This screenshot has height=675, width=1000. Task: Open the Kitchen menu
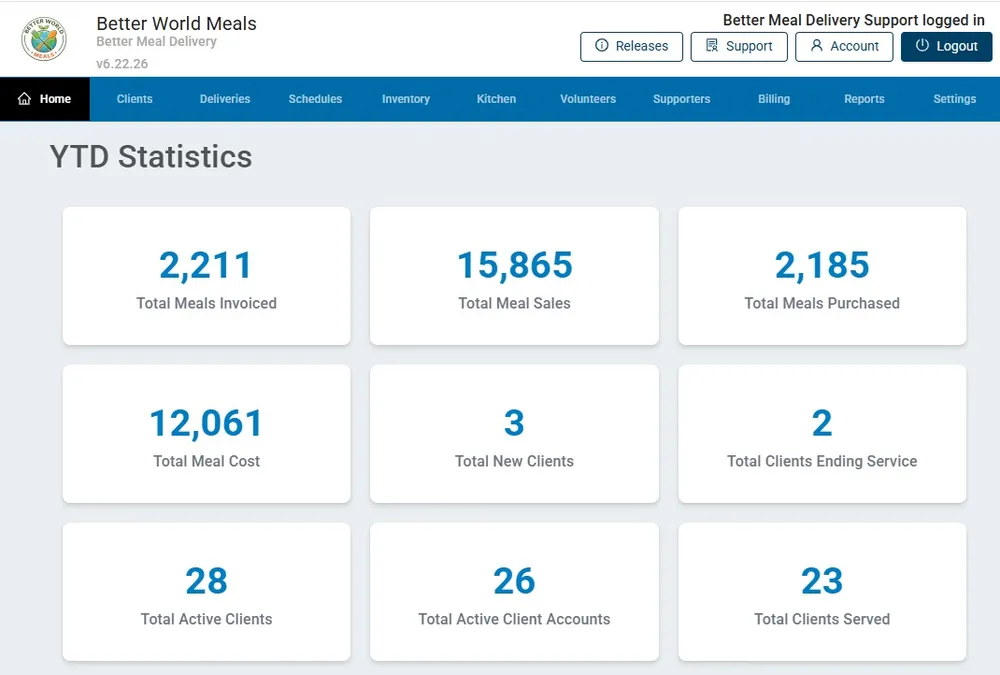(496, 99)
